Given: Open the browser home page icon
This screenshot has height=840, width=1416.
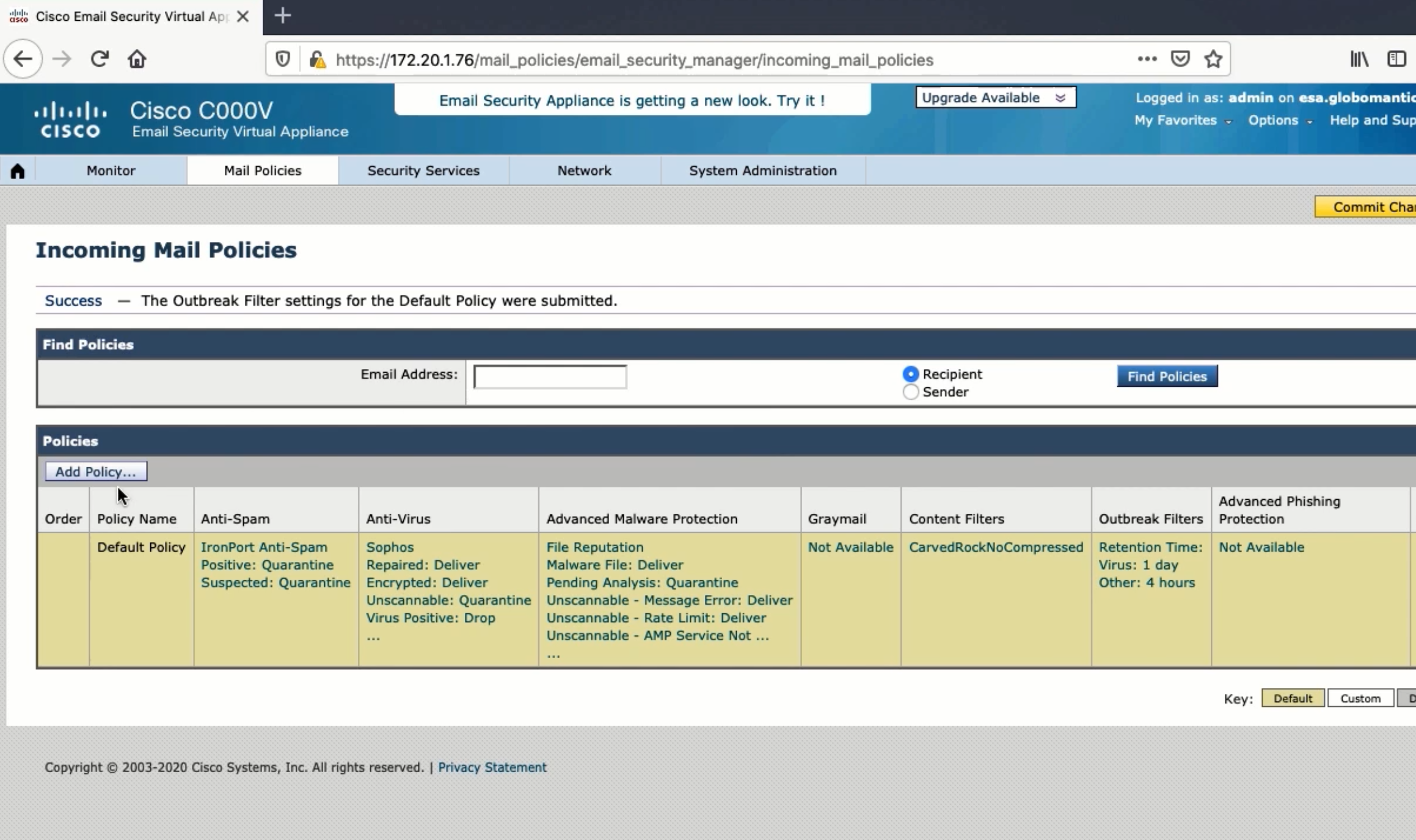Looking at the screenshot, I should pyautogui.click(x=137, y=59).
